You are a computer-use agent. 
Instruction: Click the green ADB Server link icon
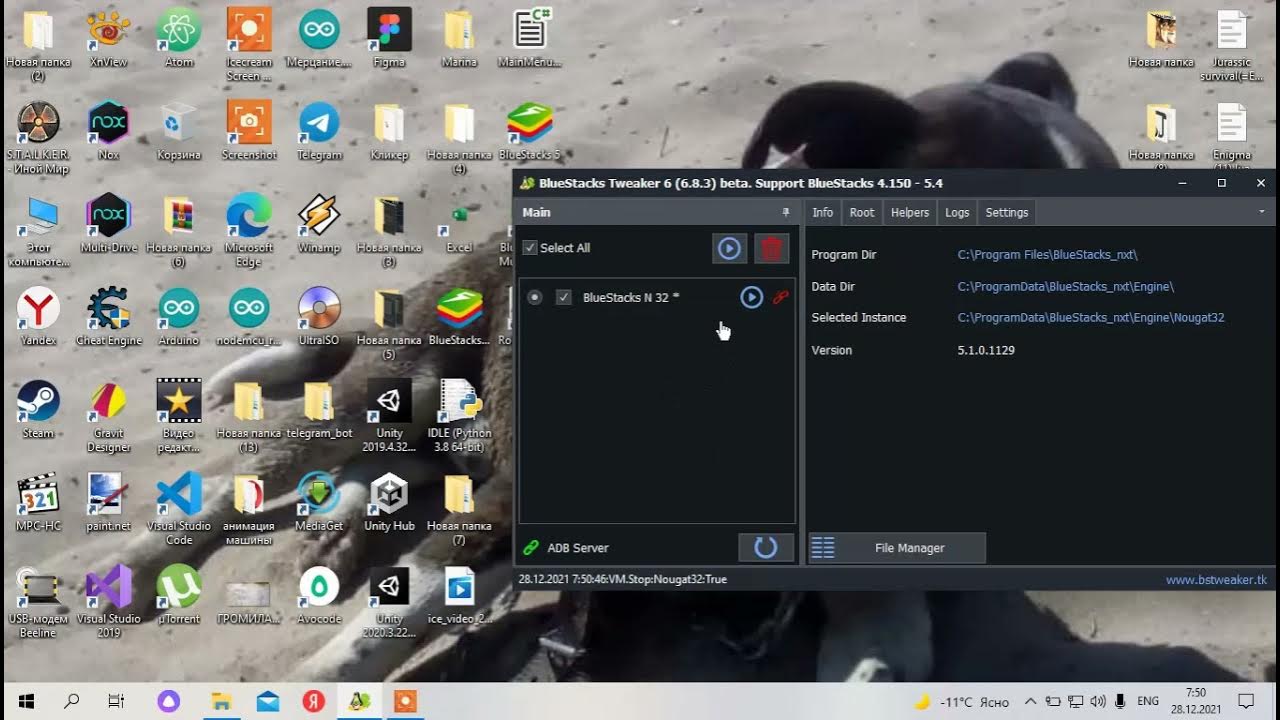tap(530, 547)
